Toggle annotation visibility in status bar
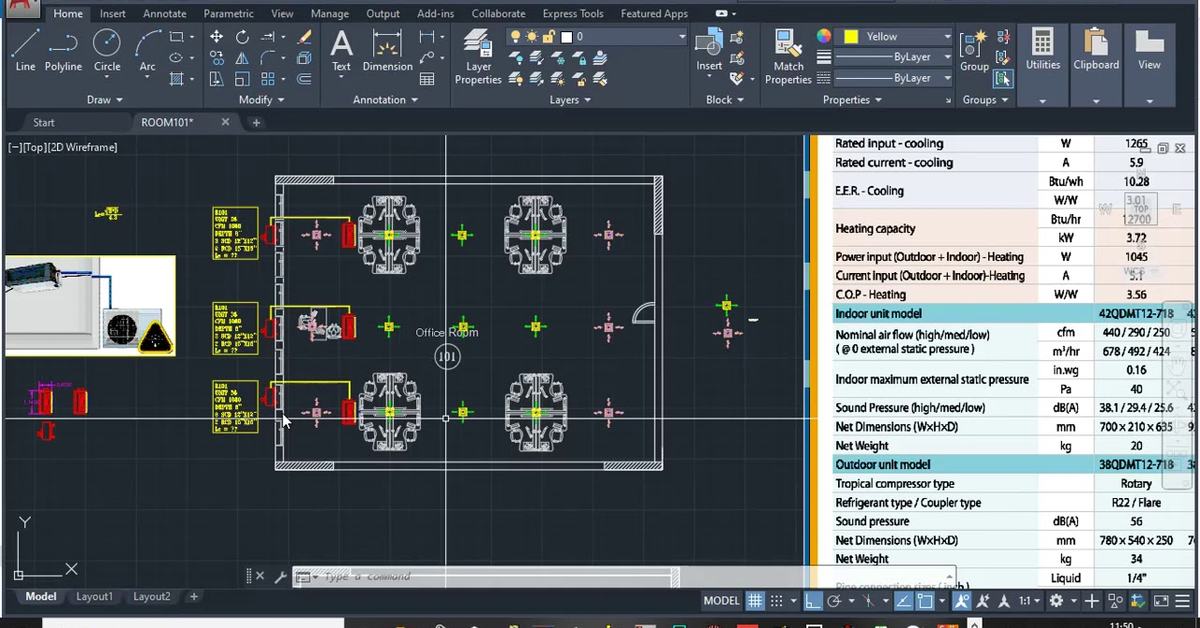1200x628 pixels. [962, 601]
